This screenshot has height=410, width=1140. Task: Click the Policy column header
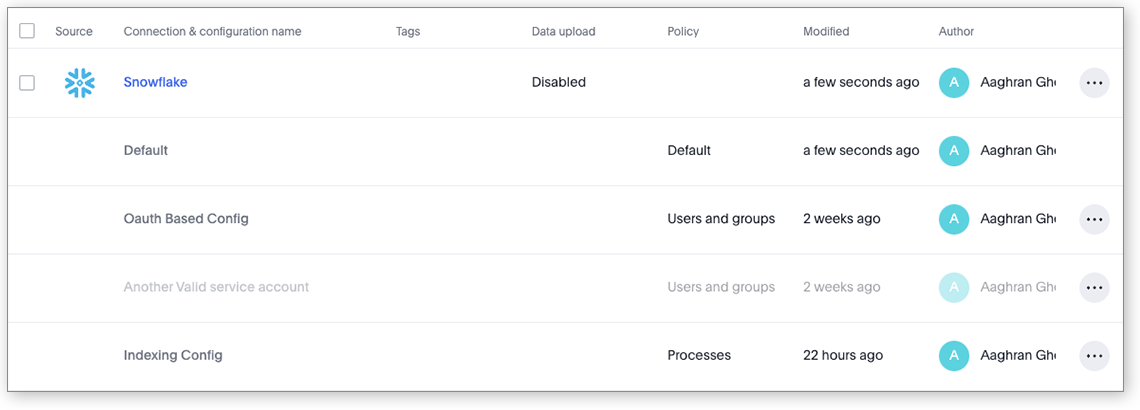click(x=683, y=32)
